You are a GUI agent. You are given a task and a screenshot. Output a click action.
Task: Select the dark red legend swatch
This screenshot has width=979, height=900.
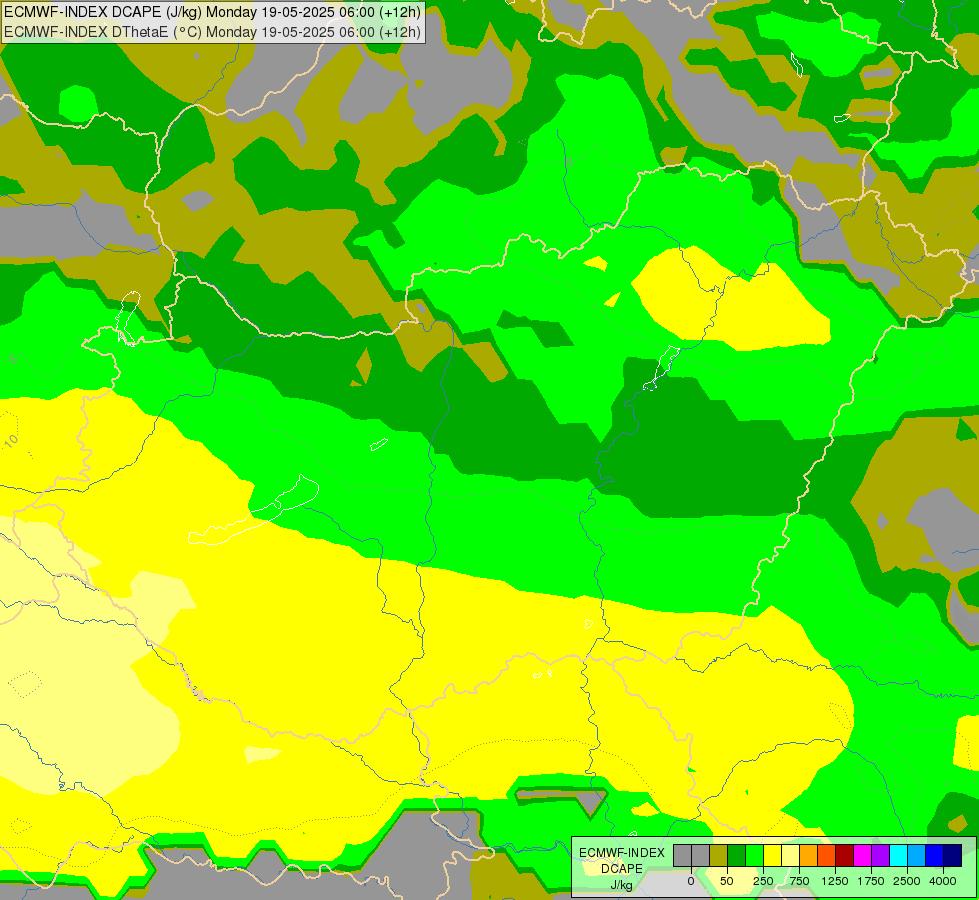pyautogui.click(x=845, y=856)
